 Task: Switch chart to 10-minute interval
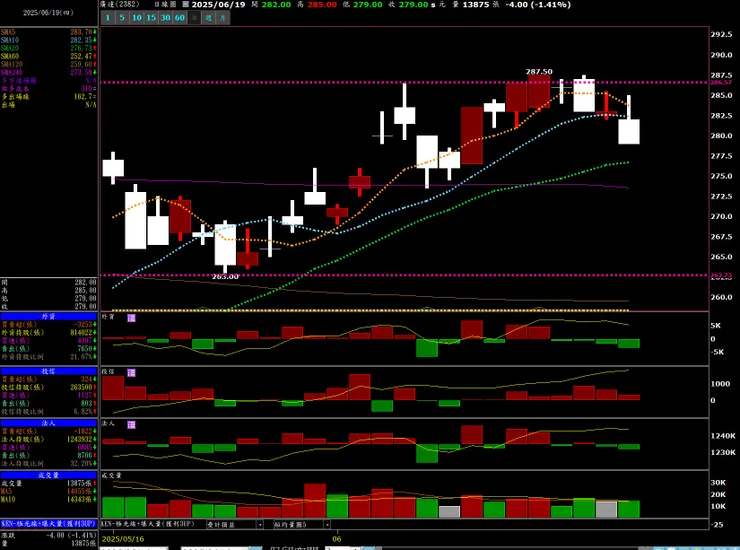[x=137, y=18]
